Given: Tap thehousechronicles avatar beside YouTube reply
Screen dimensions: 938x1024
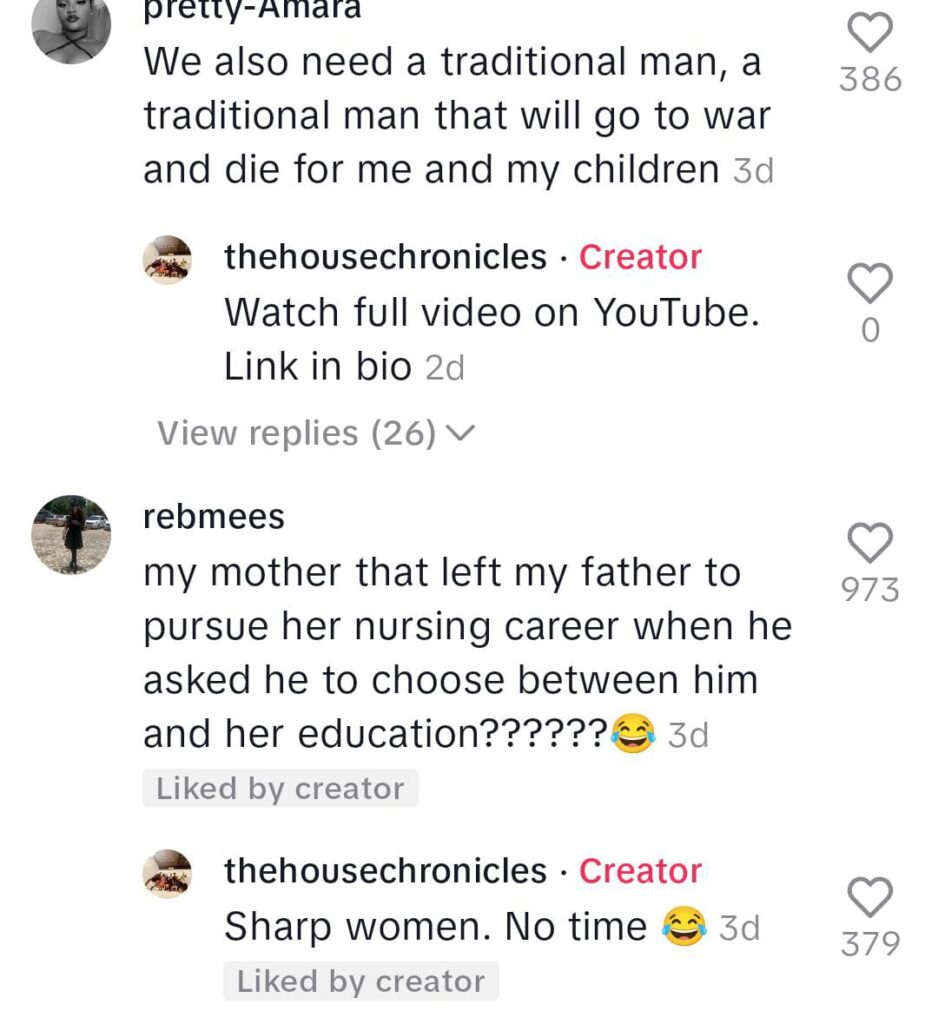Looking at the screenshot, I should coord(167,260).
